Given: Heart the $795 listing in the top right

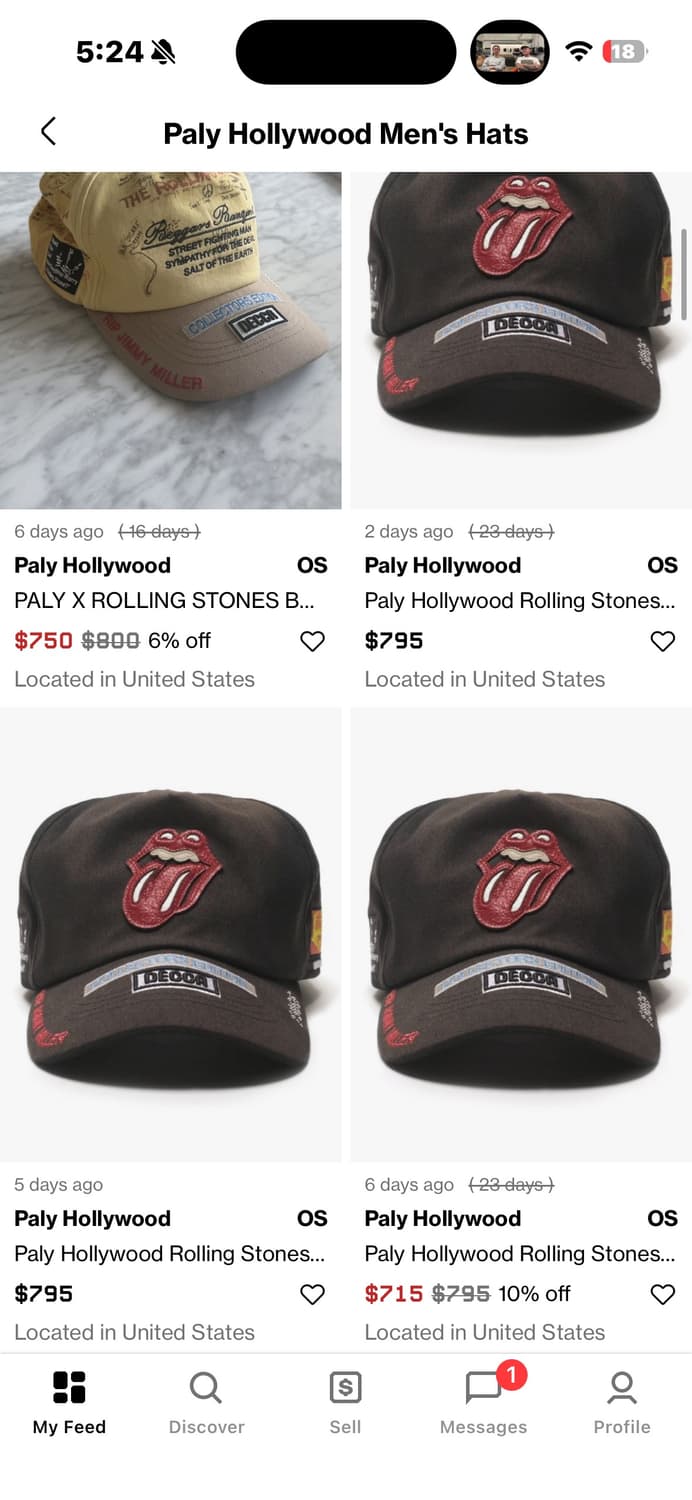Looking at the screenshot, I should pyautogui.click(x=662, y=641).
